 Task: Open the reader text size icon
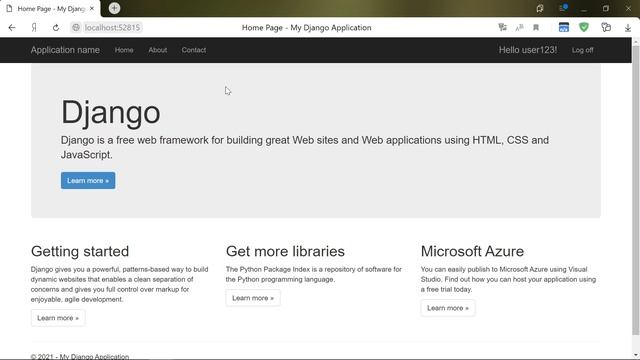(519, 28)
